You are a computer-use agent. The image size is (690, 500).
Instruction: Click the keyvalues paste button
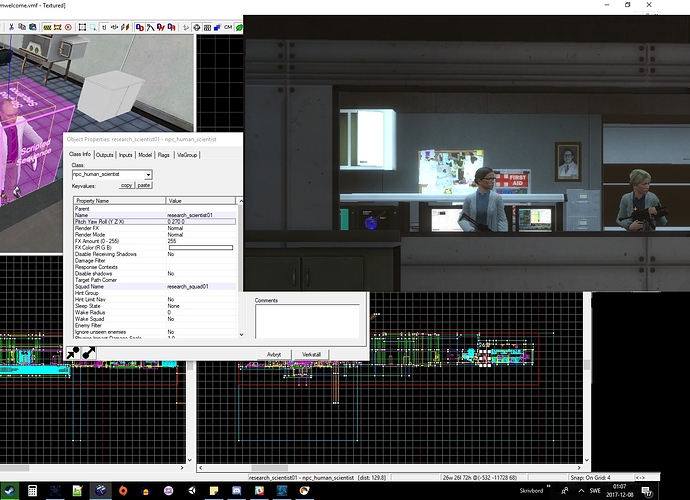(143, 185)
